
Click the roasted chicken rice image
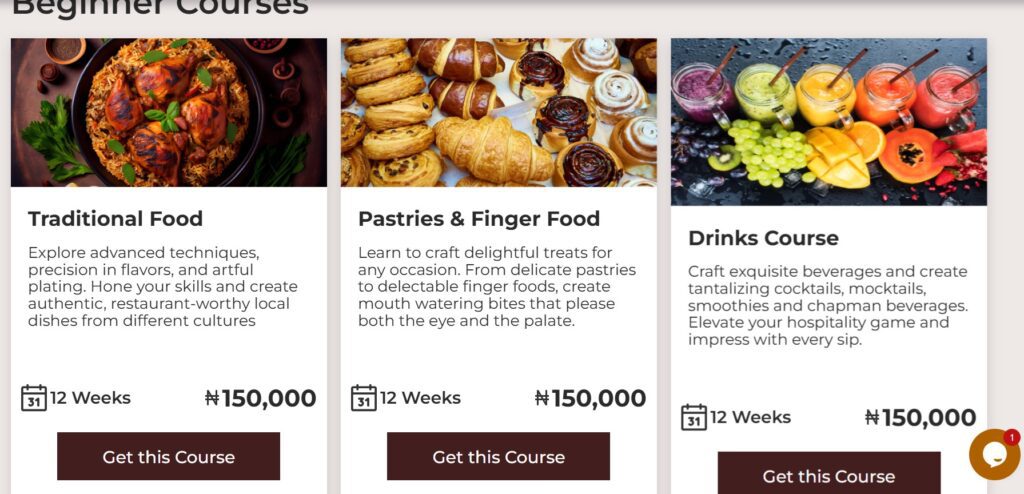[x=168, y=112]
